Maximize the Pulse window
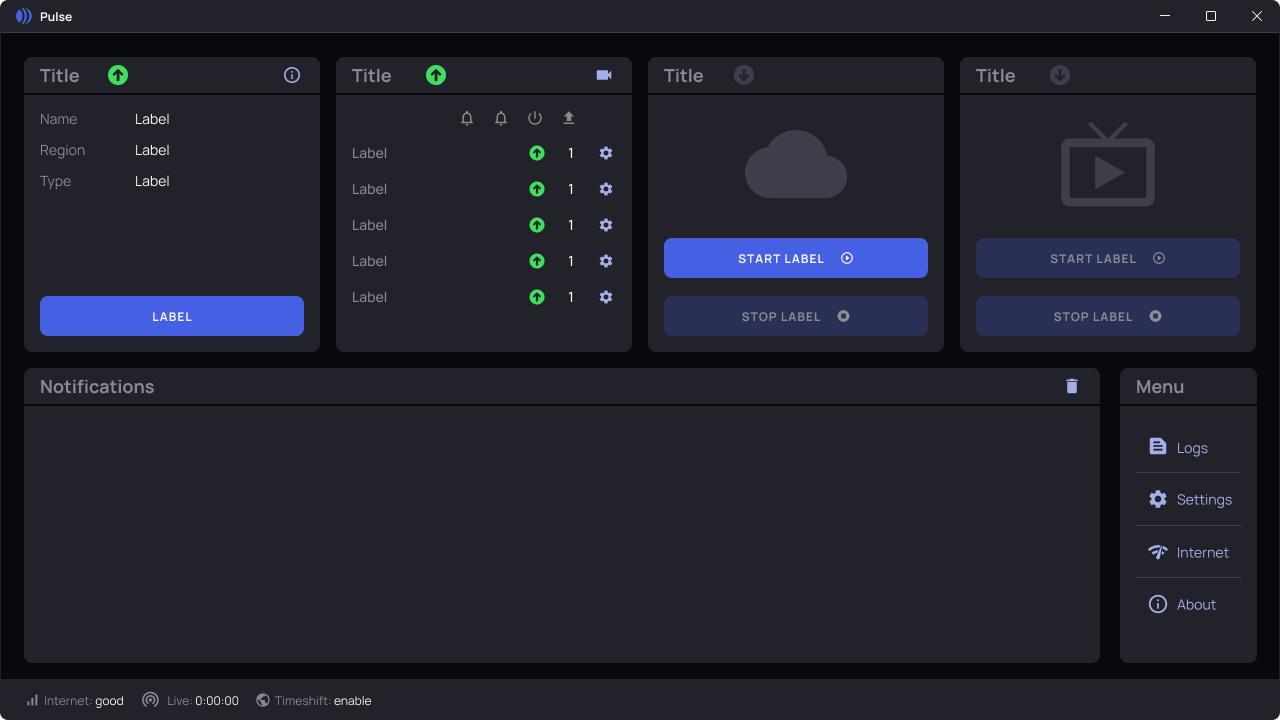This screenshot has height=720, width=1280. click(1211, 16)
